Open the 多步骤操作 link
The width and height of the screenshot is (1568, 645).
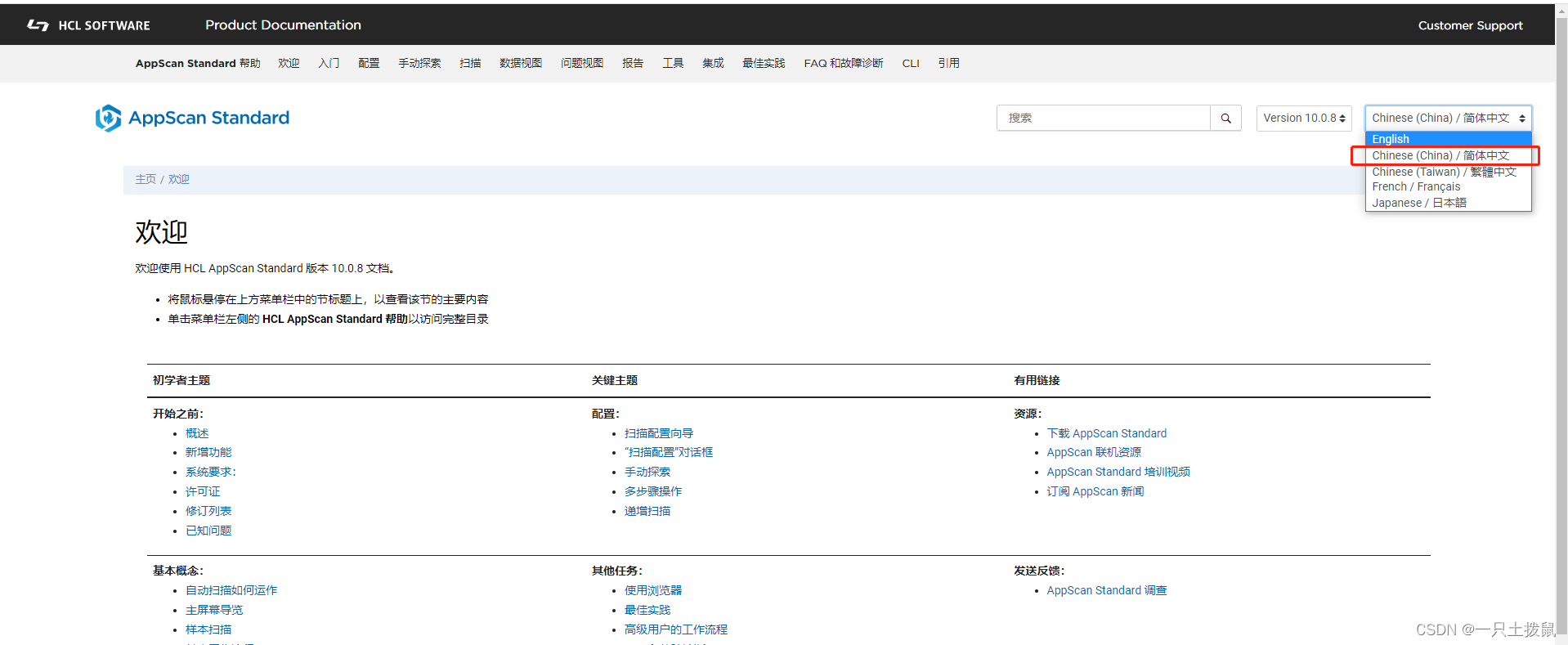pos(653,491)
